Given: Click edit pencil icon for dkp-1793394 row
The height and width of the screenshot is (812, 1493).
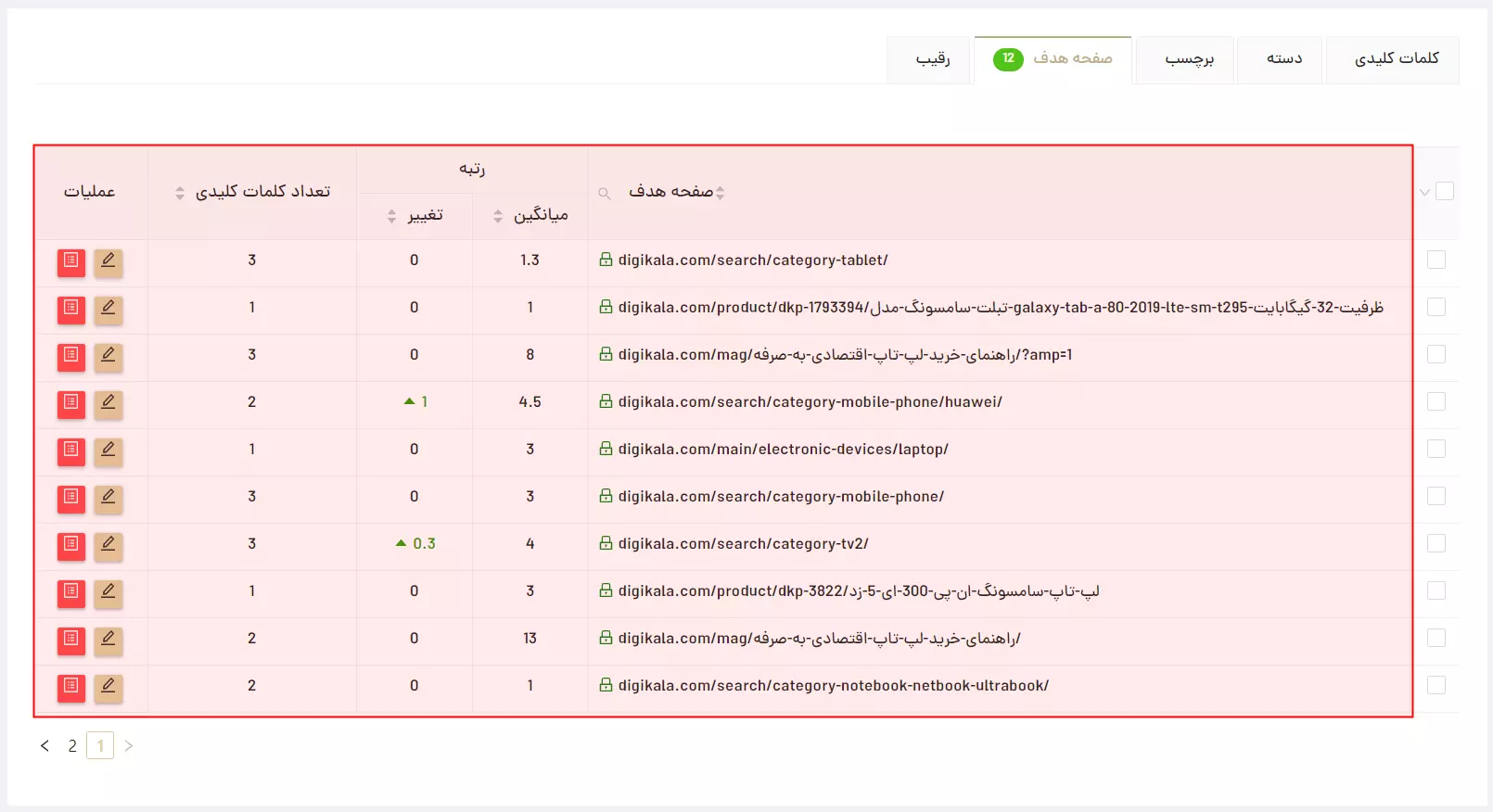Looking at the screenshot, I should (108, 309).
